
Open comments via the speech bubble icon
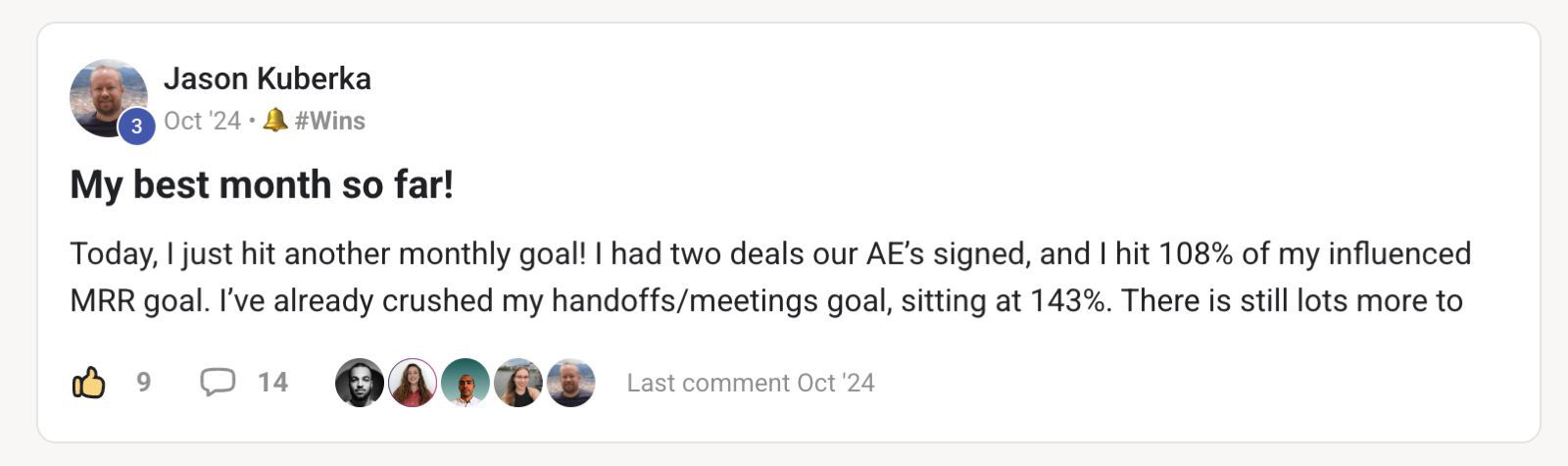click(217, 382)
